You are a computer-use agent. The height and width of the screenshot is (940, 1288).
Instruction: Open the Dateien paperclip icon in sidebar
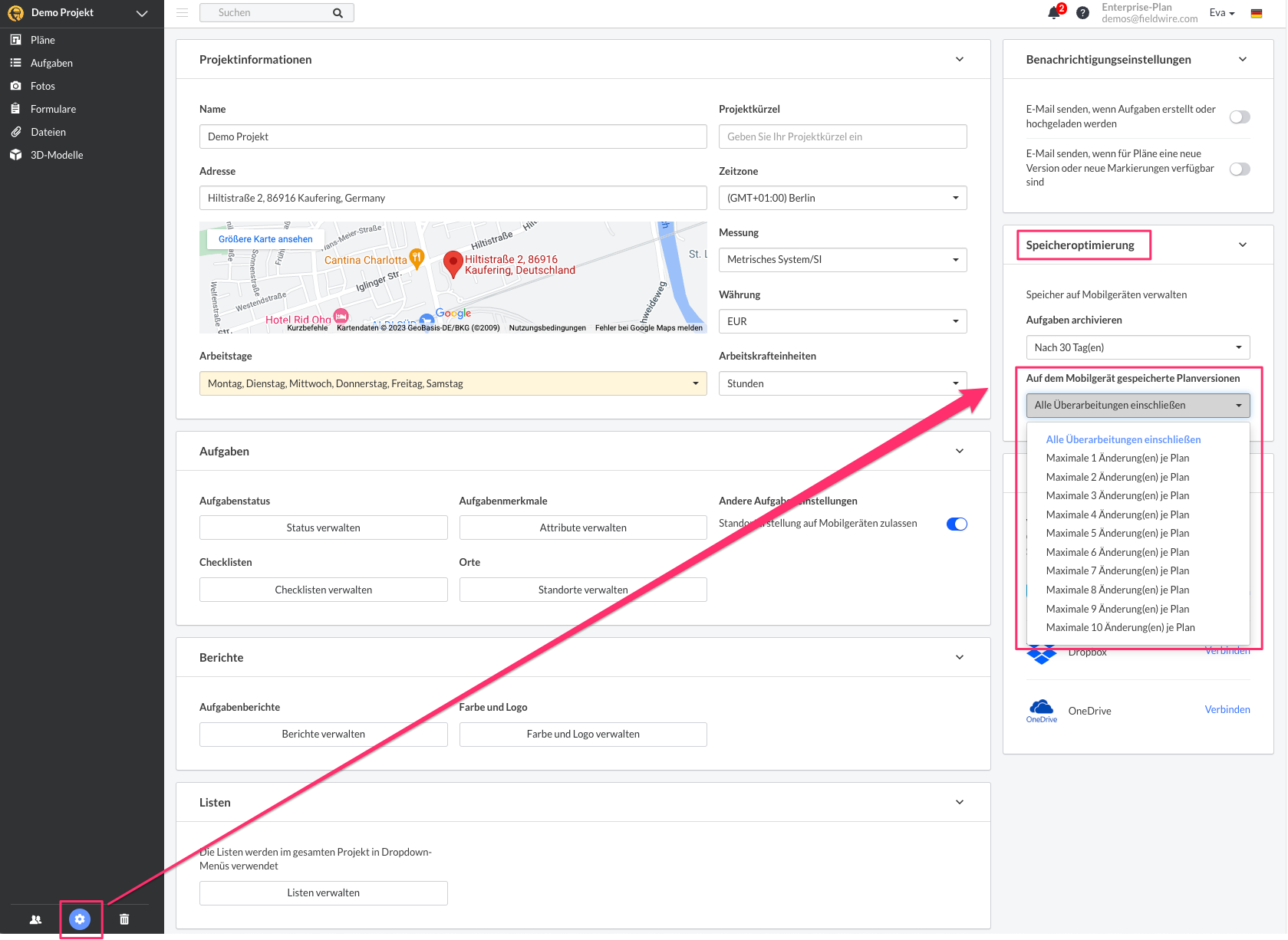click(15, 132)
